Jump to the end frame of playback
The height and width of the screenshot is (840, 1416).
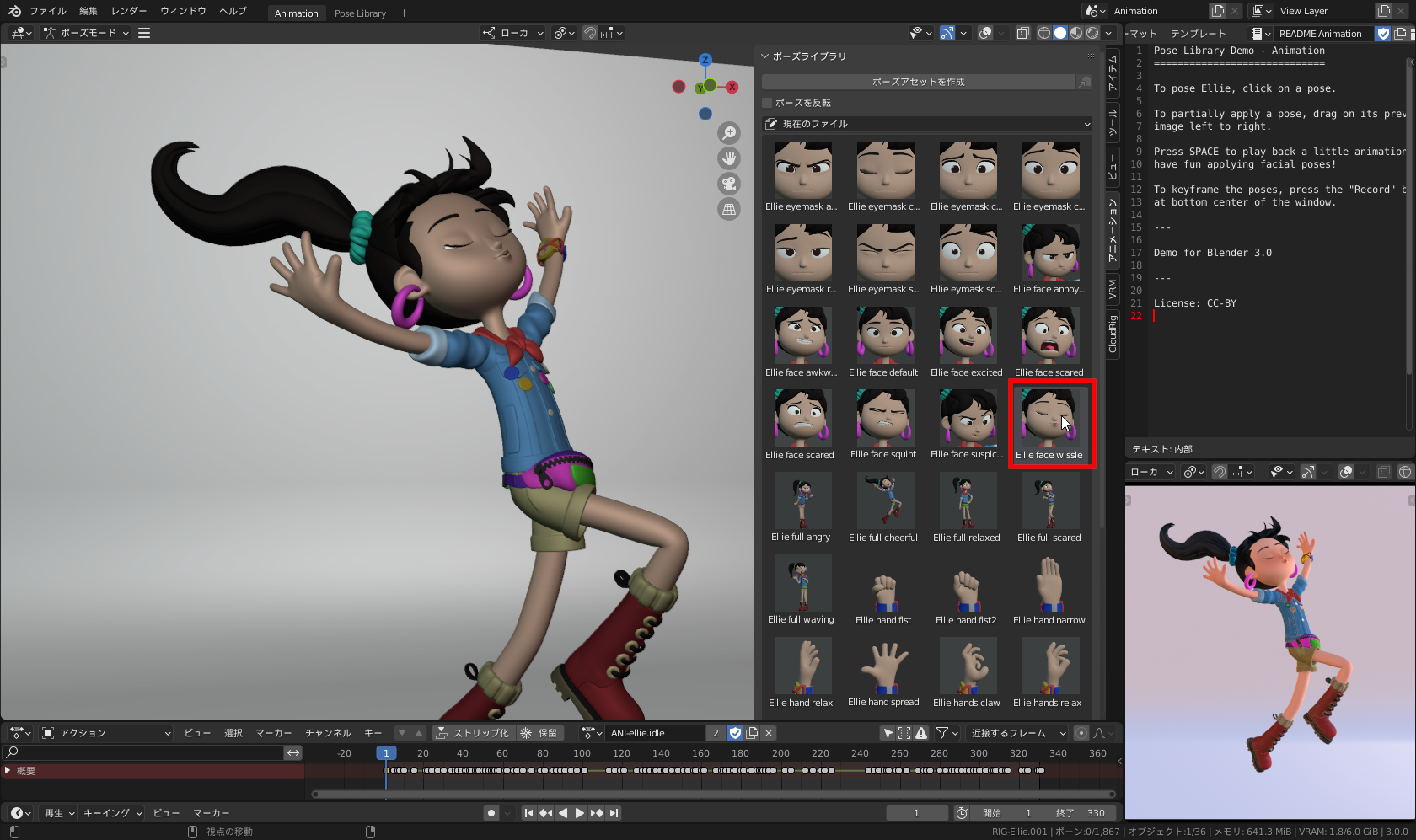[x=614, y=813]
